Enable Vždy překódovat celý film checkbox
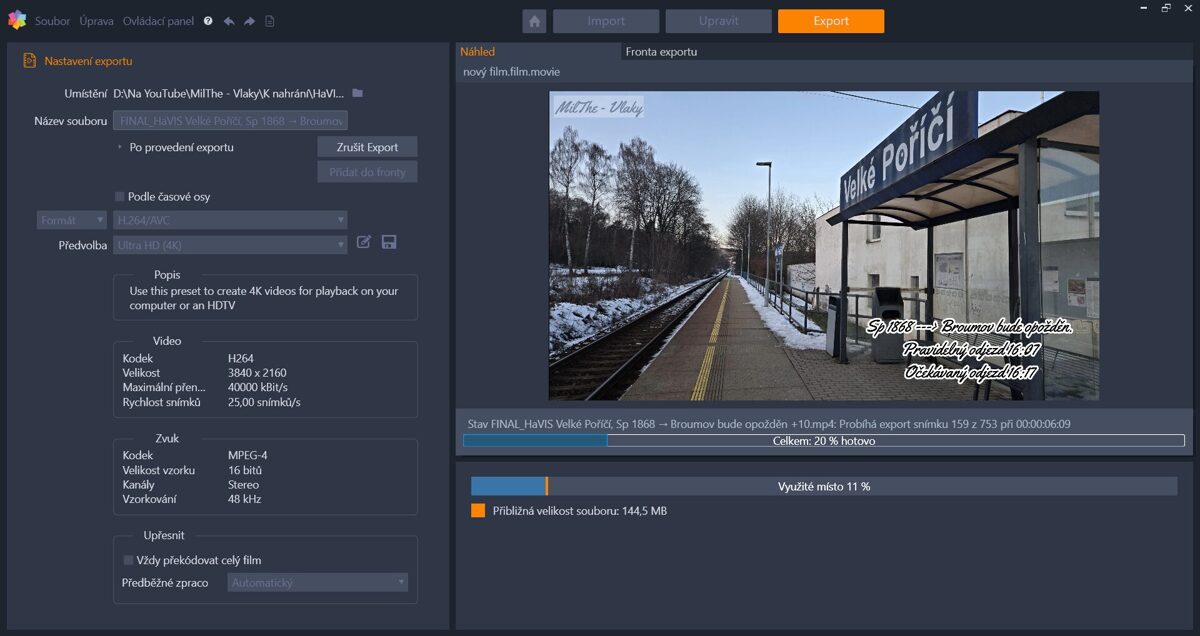1200x636 pixels. [128, 560]
